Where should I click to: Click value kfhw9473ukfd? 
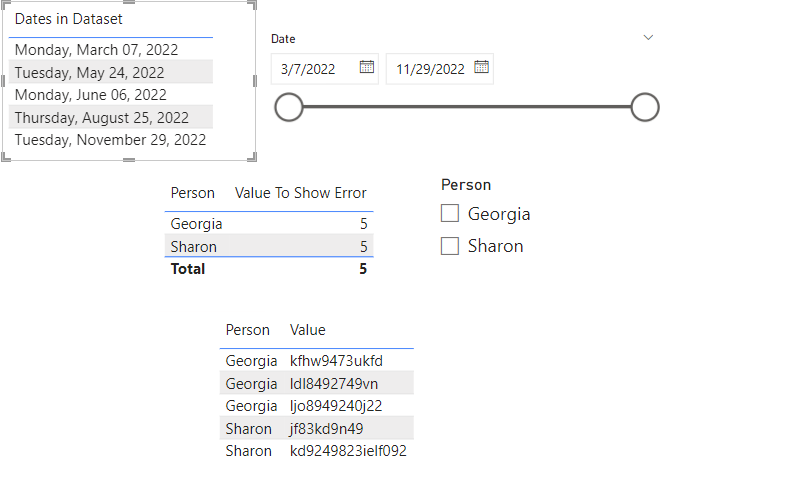336,361
